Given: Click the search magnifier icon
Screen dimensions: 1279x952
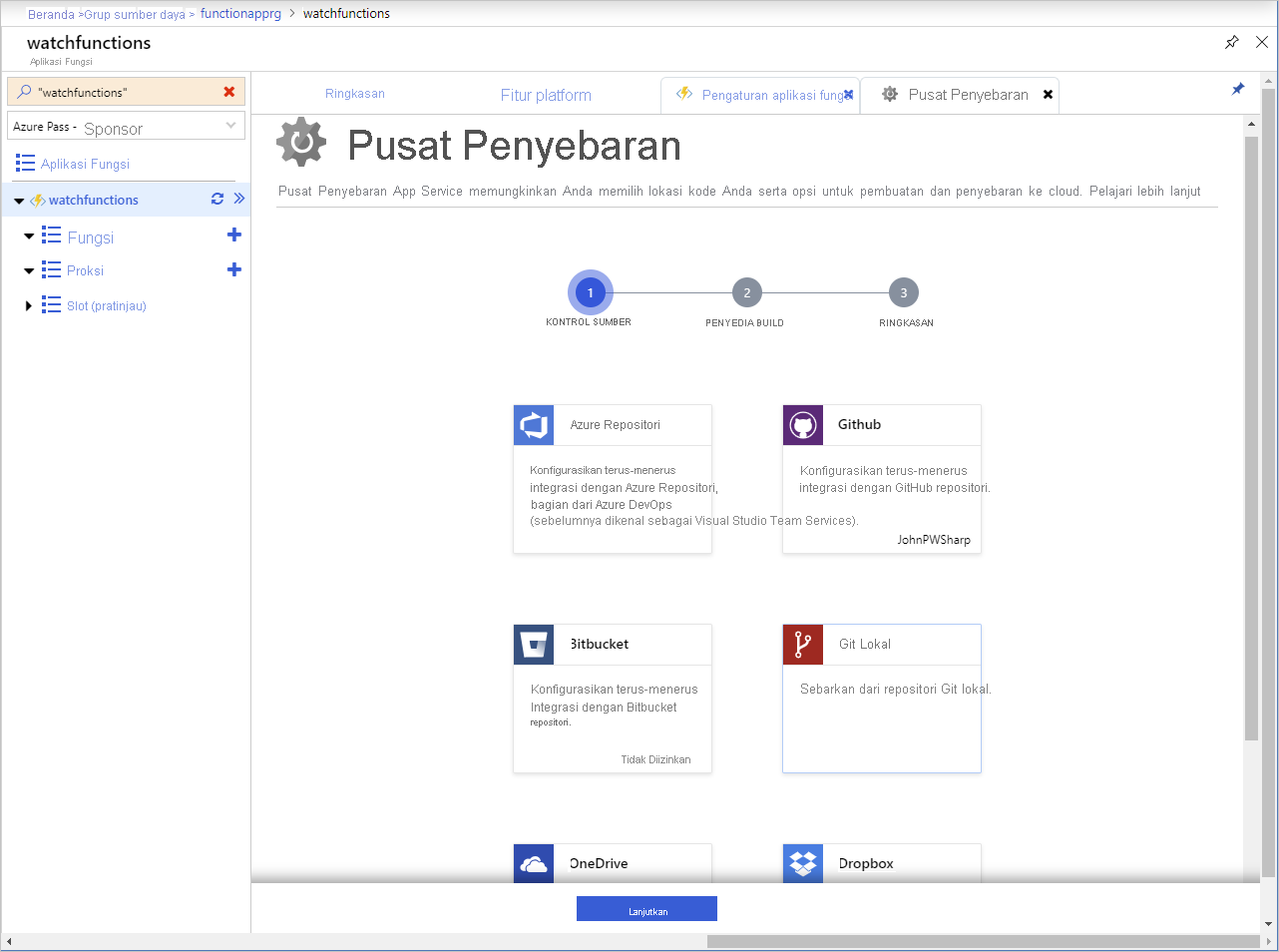Looking at the screenshot, I should click(24, 92).
